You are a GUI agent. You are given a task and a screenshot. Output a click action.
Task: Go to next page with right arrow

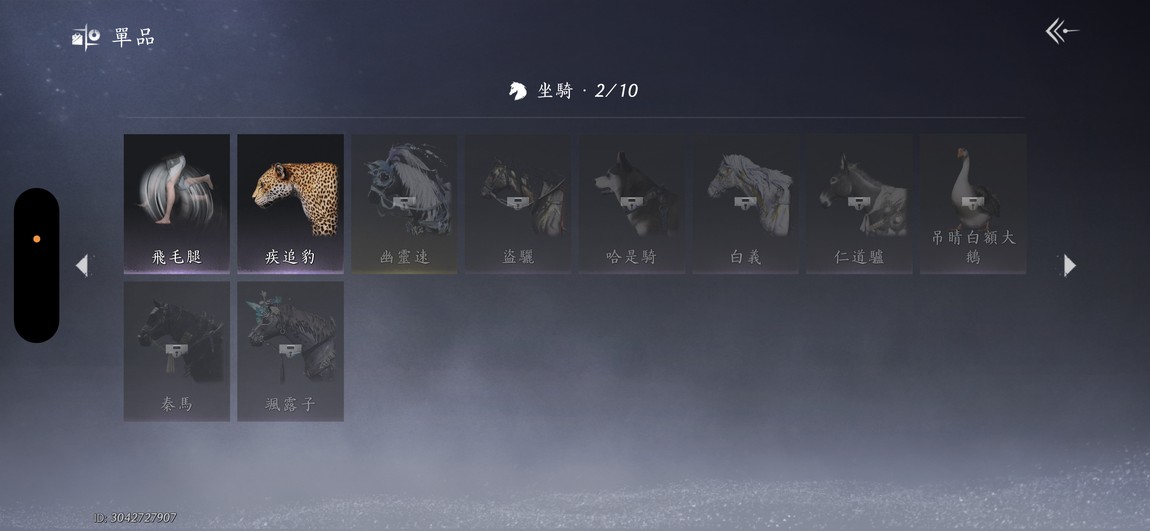pos(1069,265)
